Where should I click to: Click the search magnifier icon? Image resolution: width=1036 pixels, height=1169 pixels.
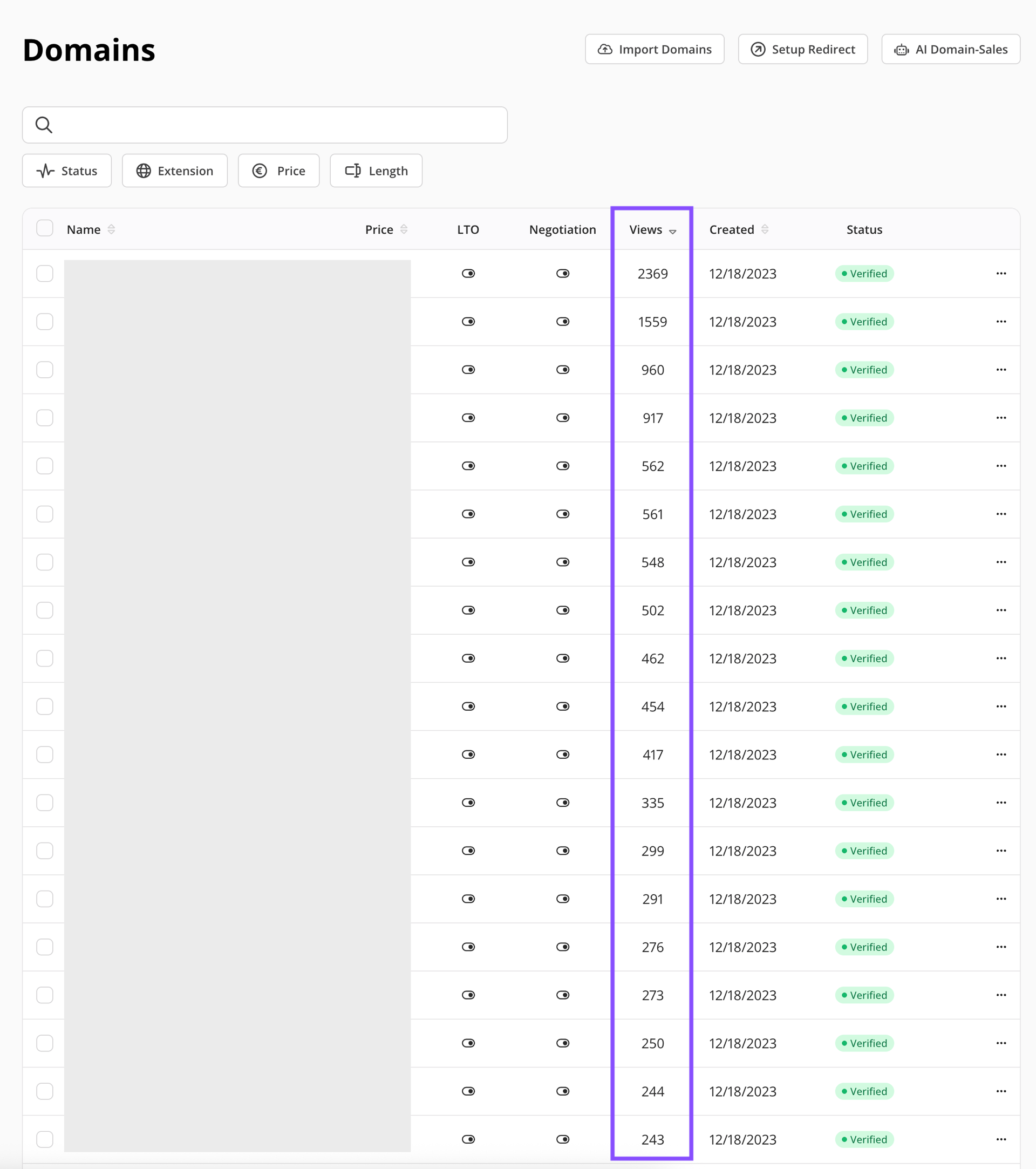point(44,125)
